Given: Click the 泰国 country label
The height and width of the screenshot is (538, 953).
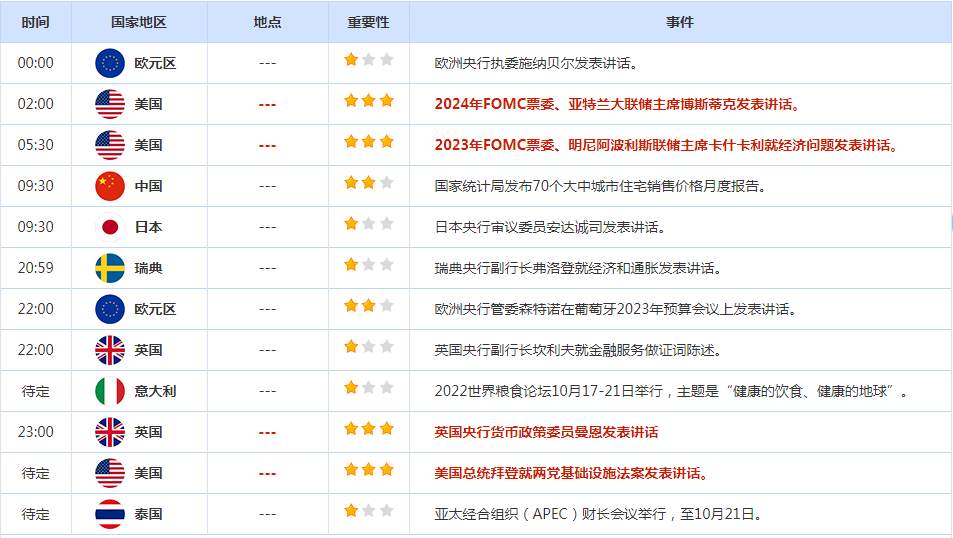Looking at the screenshot, I should pyautogui.click(x=148, y=514).
